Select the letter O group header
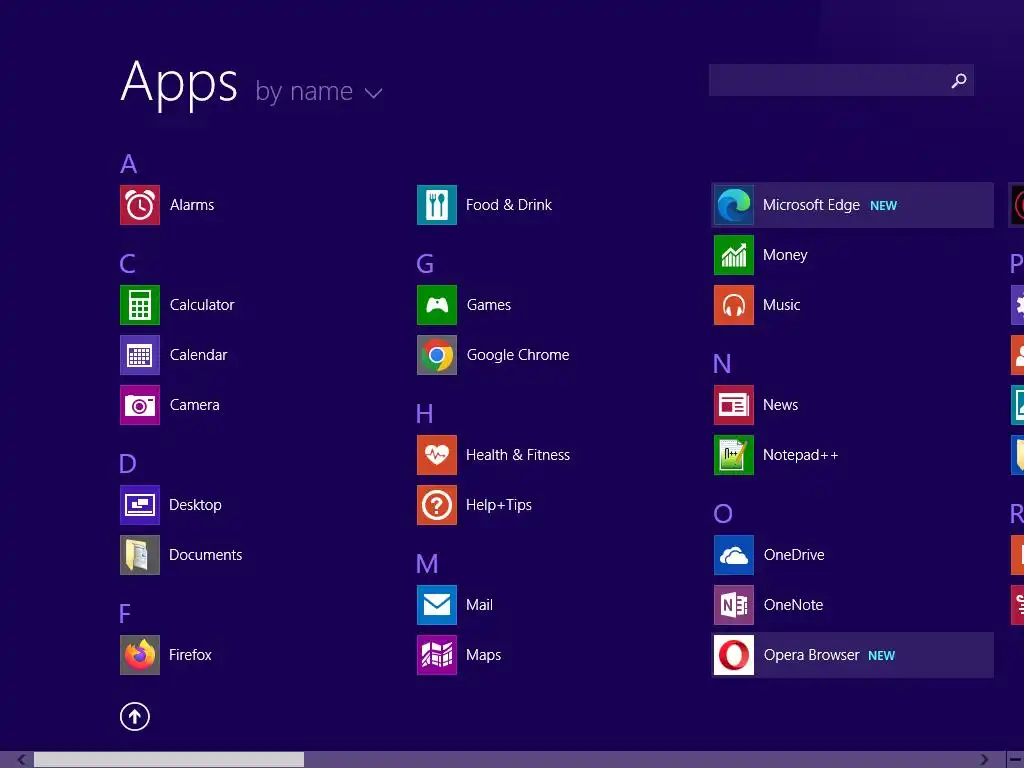The width and height of the screenshot is (1024, 768). pyautogui.click(x=723, y=514)
